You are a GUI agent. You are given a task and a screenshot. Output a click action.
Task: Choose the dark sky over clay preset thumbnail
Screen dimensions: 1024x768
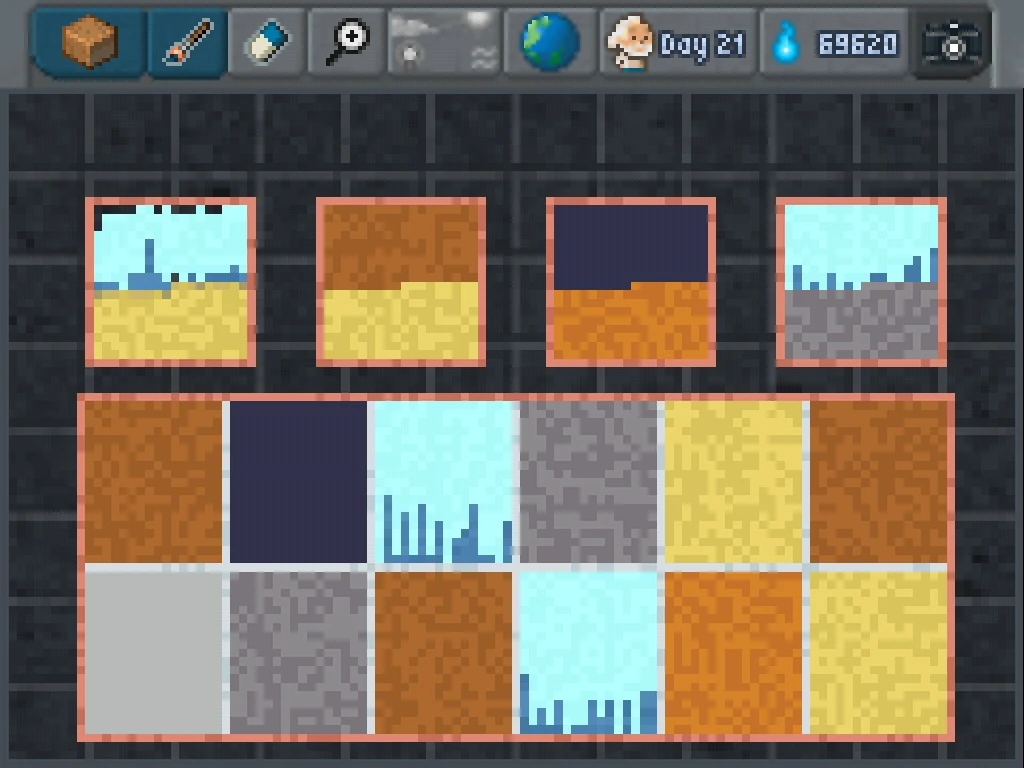(x=631, y=281)
